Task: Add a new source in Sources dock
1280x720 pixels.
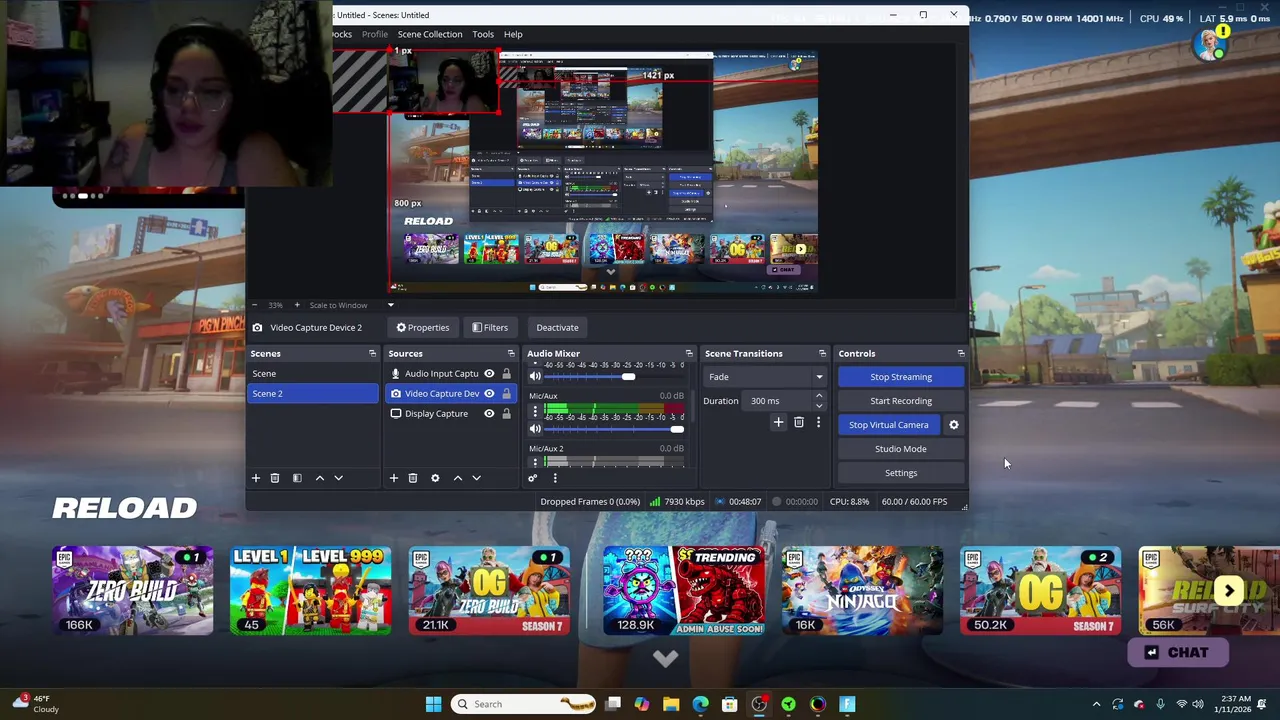Action: point(393,478)
